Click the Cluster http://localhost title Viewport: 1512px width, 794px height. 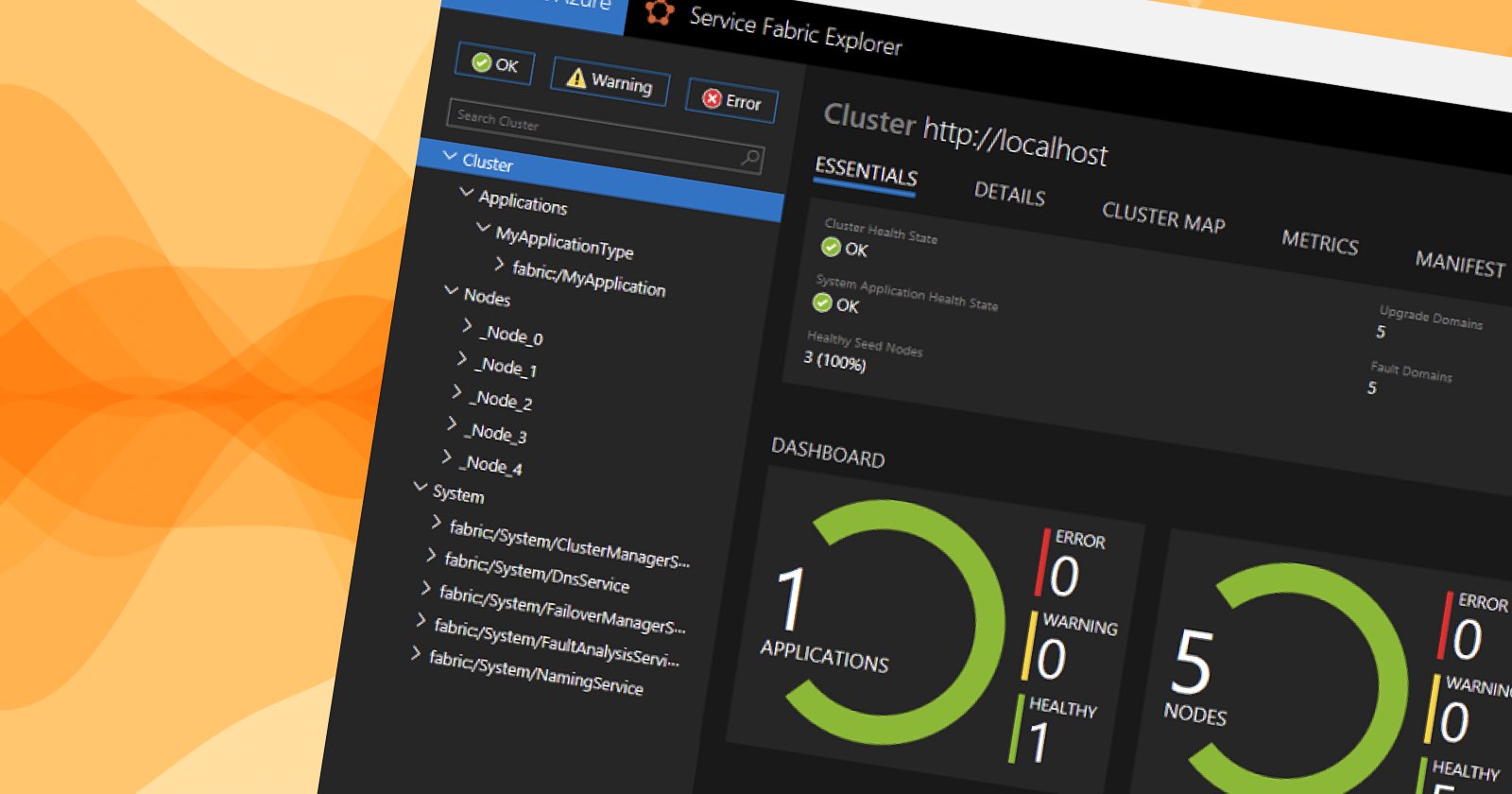pos(965,134)
